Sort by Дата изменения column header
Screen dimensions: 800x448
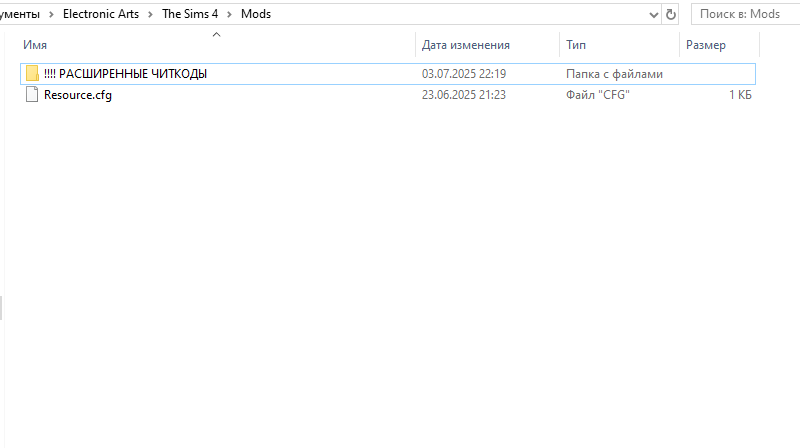tap(465, 45)
